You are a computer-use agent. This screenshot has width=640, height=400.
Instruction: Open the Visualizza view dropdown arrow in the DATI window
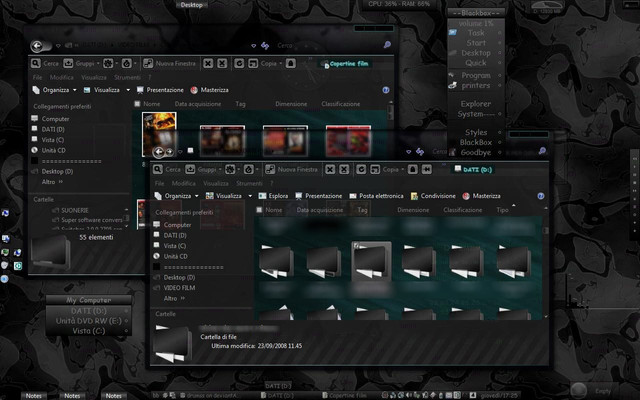(250, 196)
